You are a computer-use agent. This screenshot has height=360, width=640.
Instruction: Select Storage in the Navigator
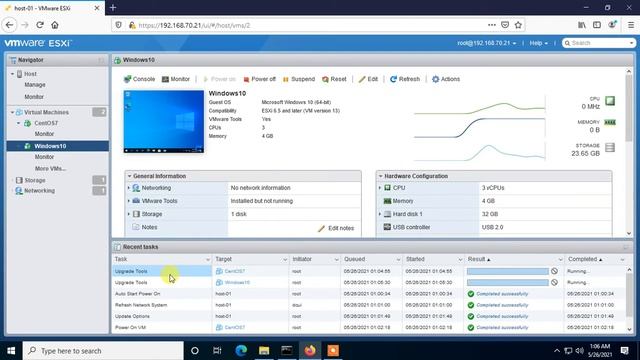point(35,180)
